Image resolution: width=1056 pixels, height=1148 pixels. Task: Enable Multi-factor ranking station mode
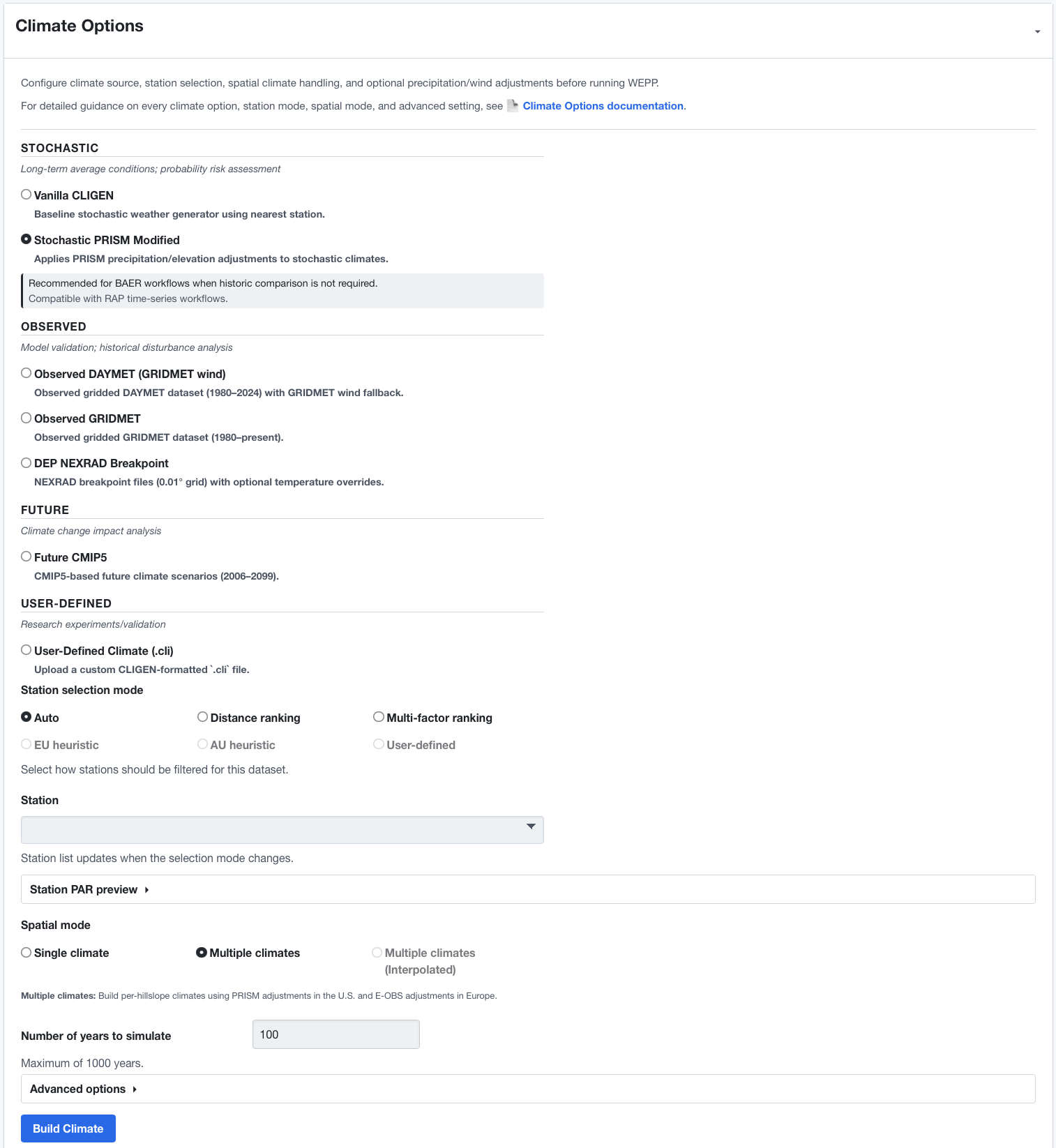click(379, 717)
